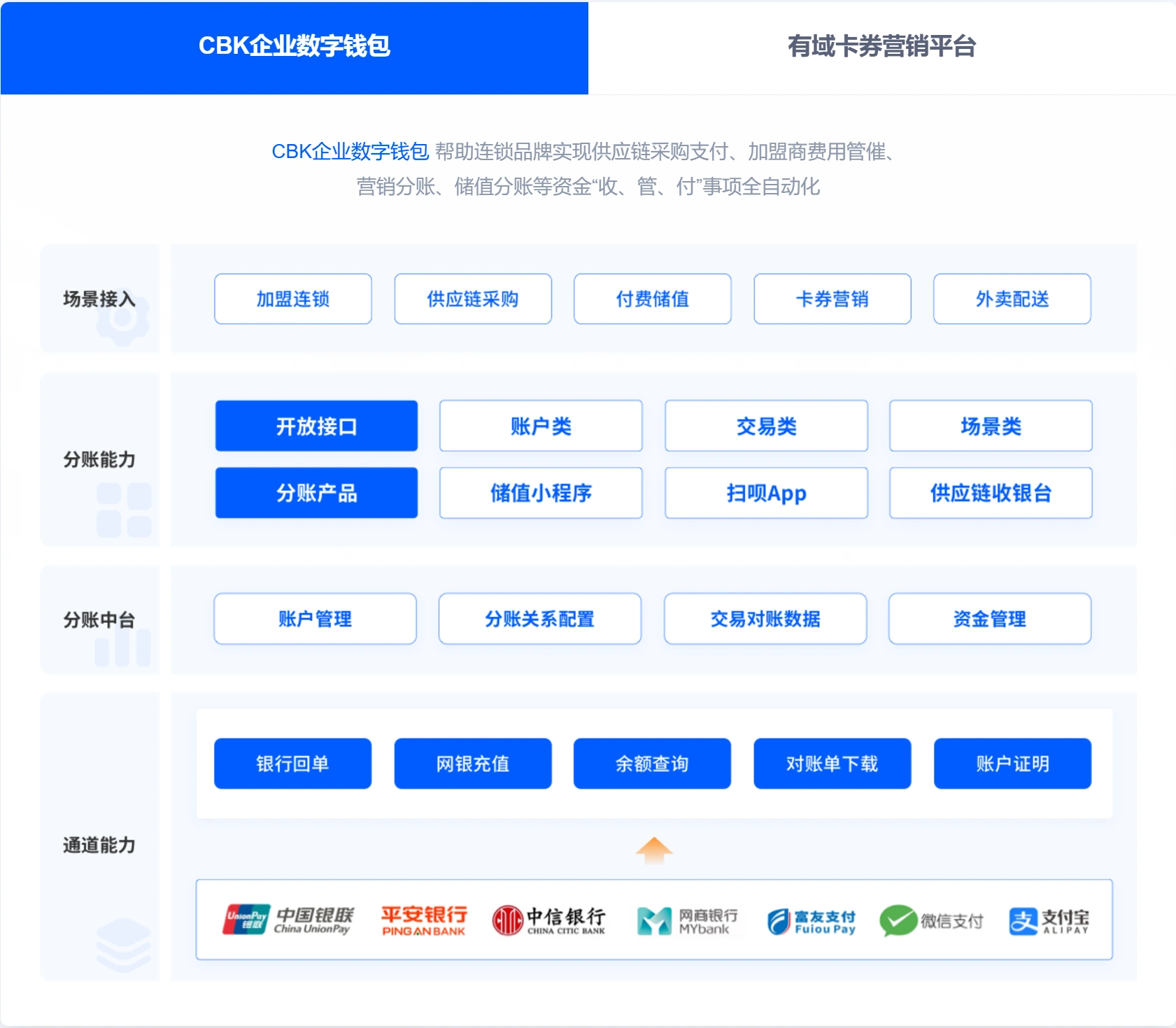
Task: Click the 银行回单 button
Action: pos(293,764)
